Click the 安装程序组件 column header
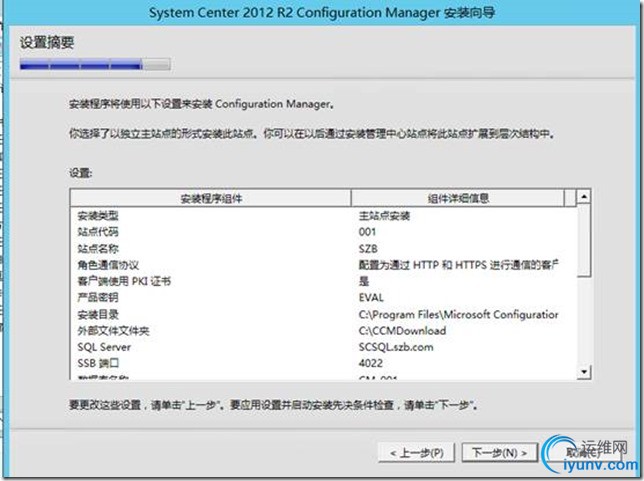Screen dimensions: 644x481 tap(211, 198)
